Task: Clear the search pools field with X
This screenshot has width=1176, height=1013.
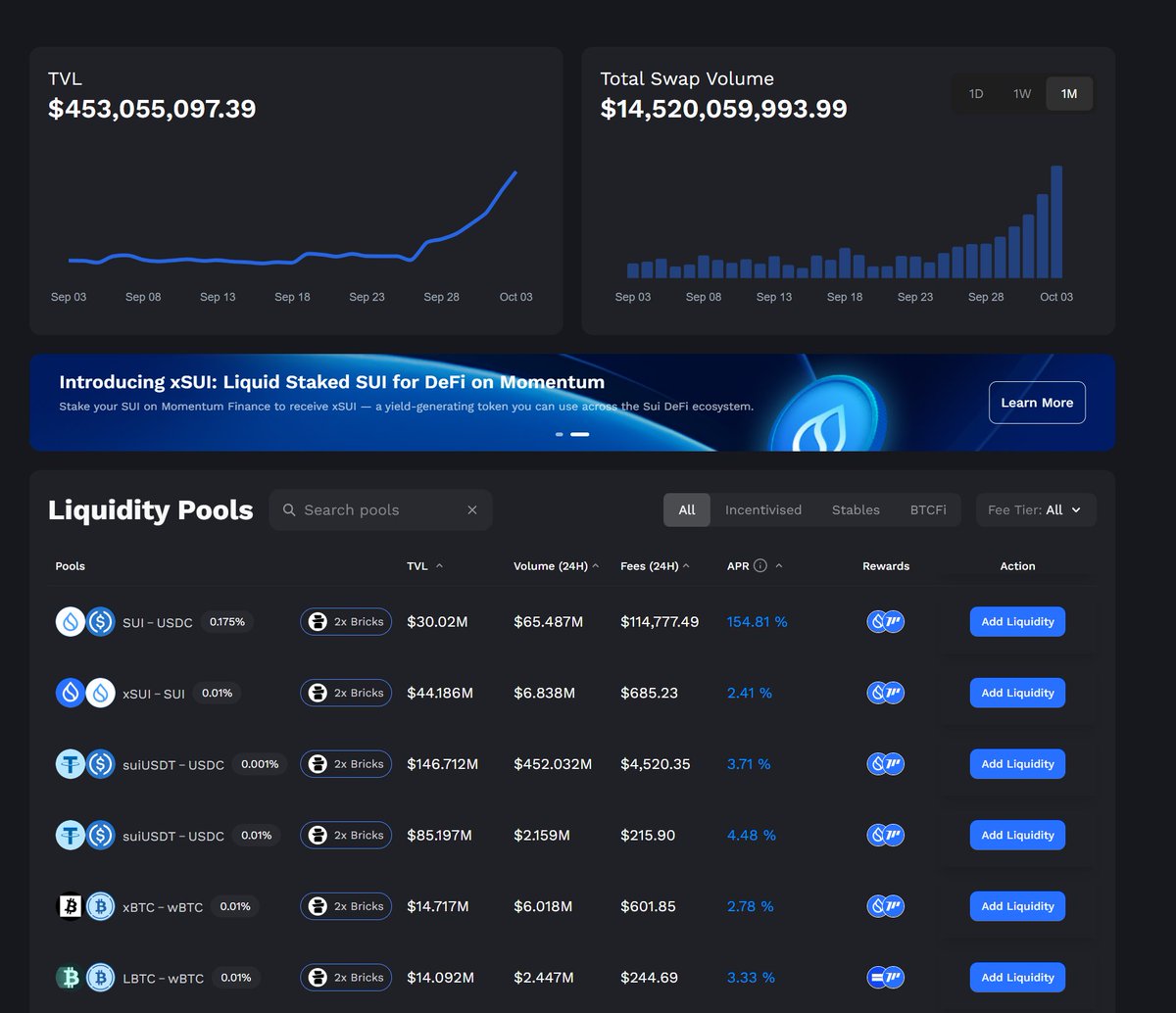Action: 472,510
